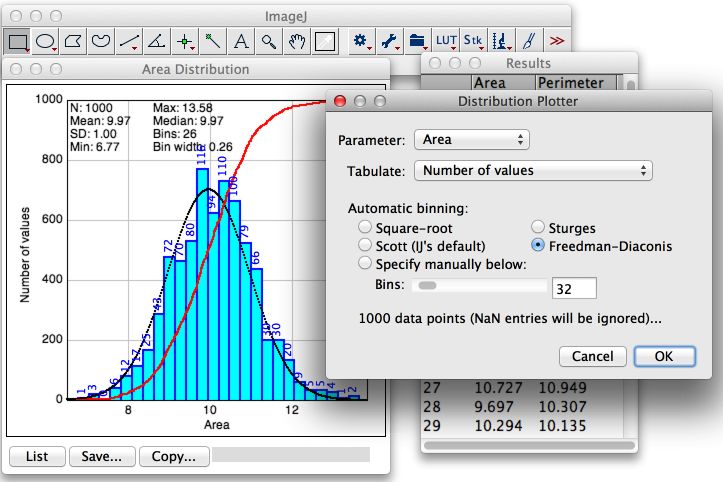Screen dimensions: 723x482
Task: Click value 10.727 in Results row 27
Action: point(498,387)
